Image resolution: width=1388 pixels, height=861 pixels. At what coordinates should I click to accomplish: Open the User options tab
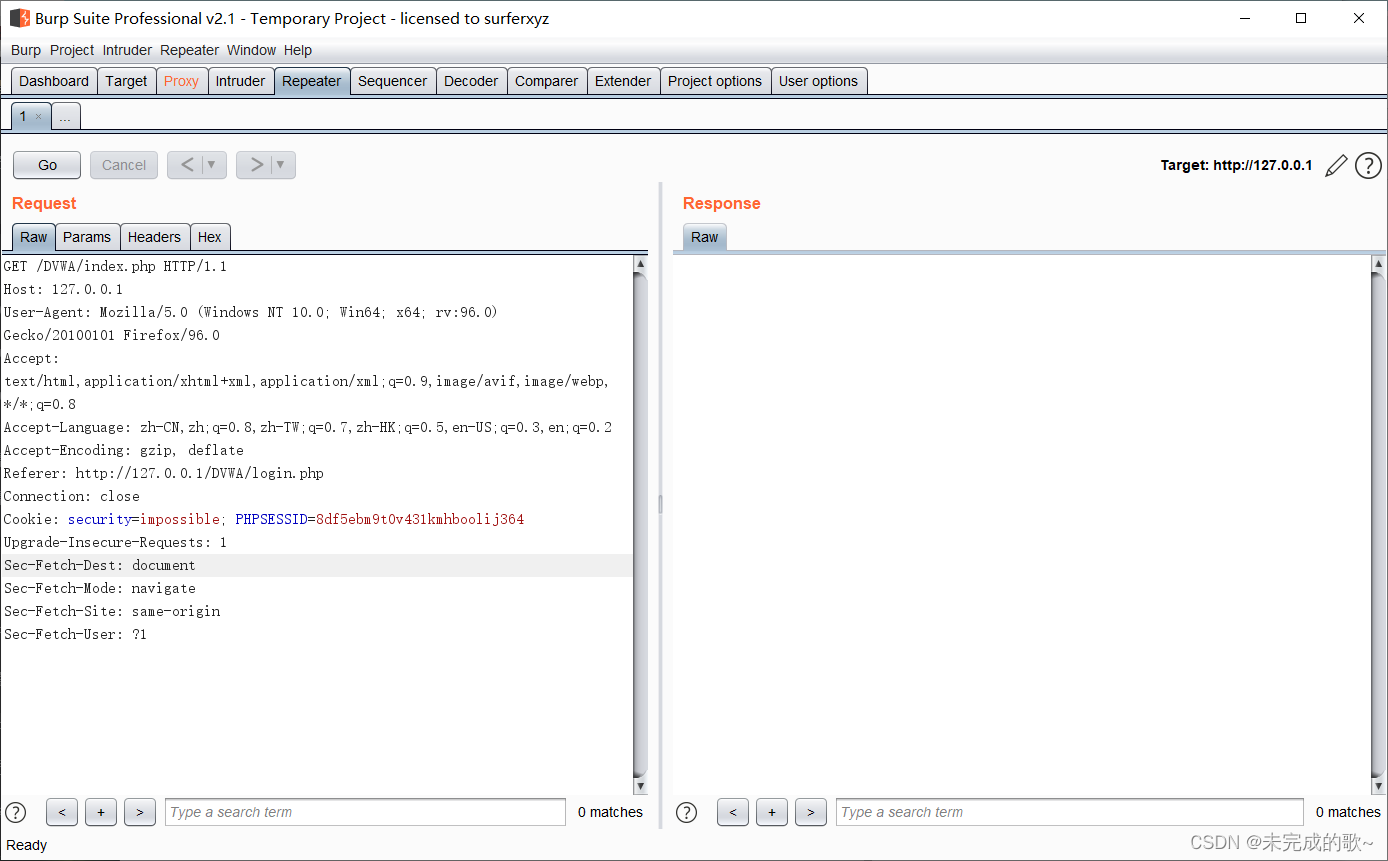(819, 81)
